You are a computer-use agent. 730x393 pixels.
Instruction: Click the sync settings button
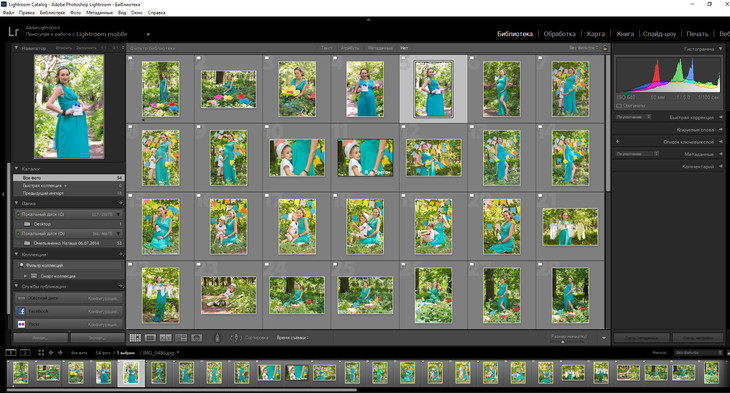[697, 338]
